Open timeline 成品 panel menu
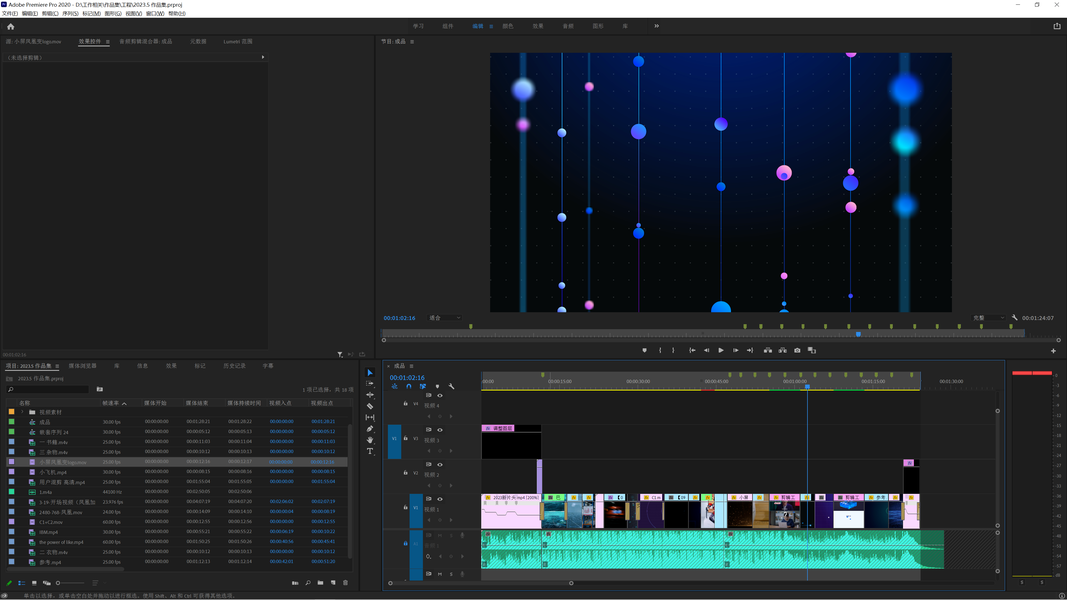Viewport: 1067px width, 600px height. click(x=411, y=366)
